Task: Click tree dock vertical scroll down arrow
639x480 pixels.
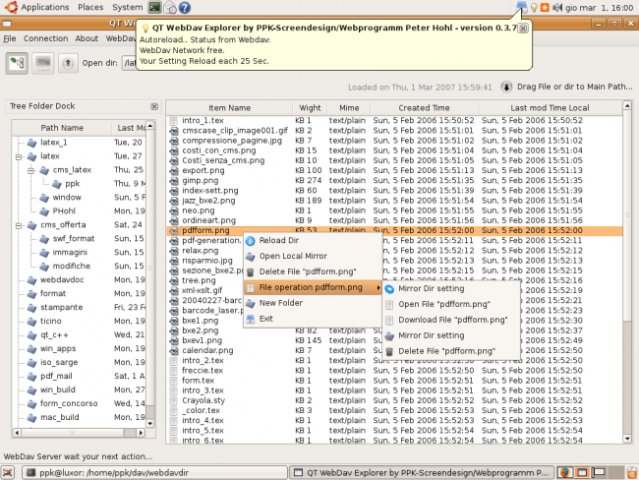Action: click(x=150, y=423)
